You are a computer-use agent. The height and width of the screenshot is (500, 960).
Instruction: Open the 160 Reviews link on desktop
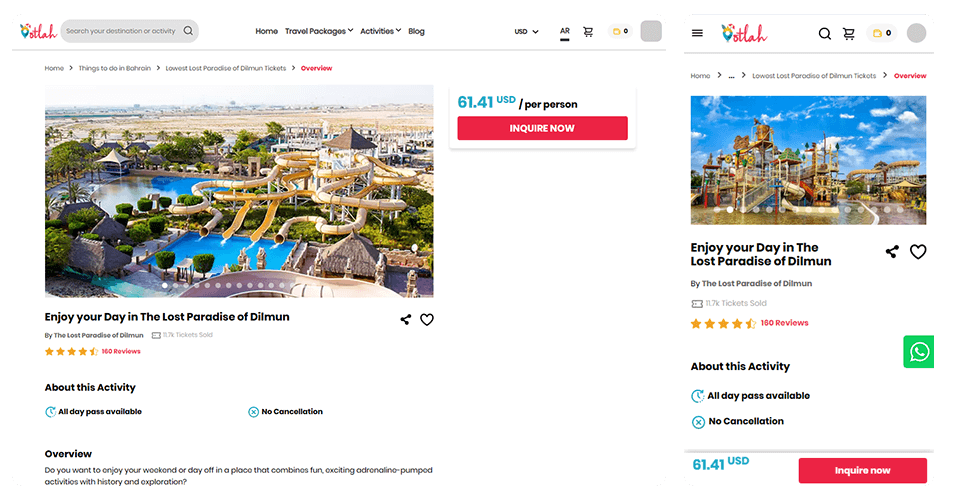click(x=121, y=351)
